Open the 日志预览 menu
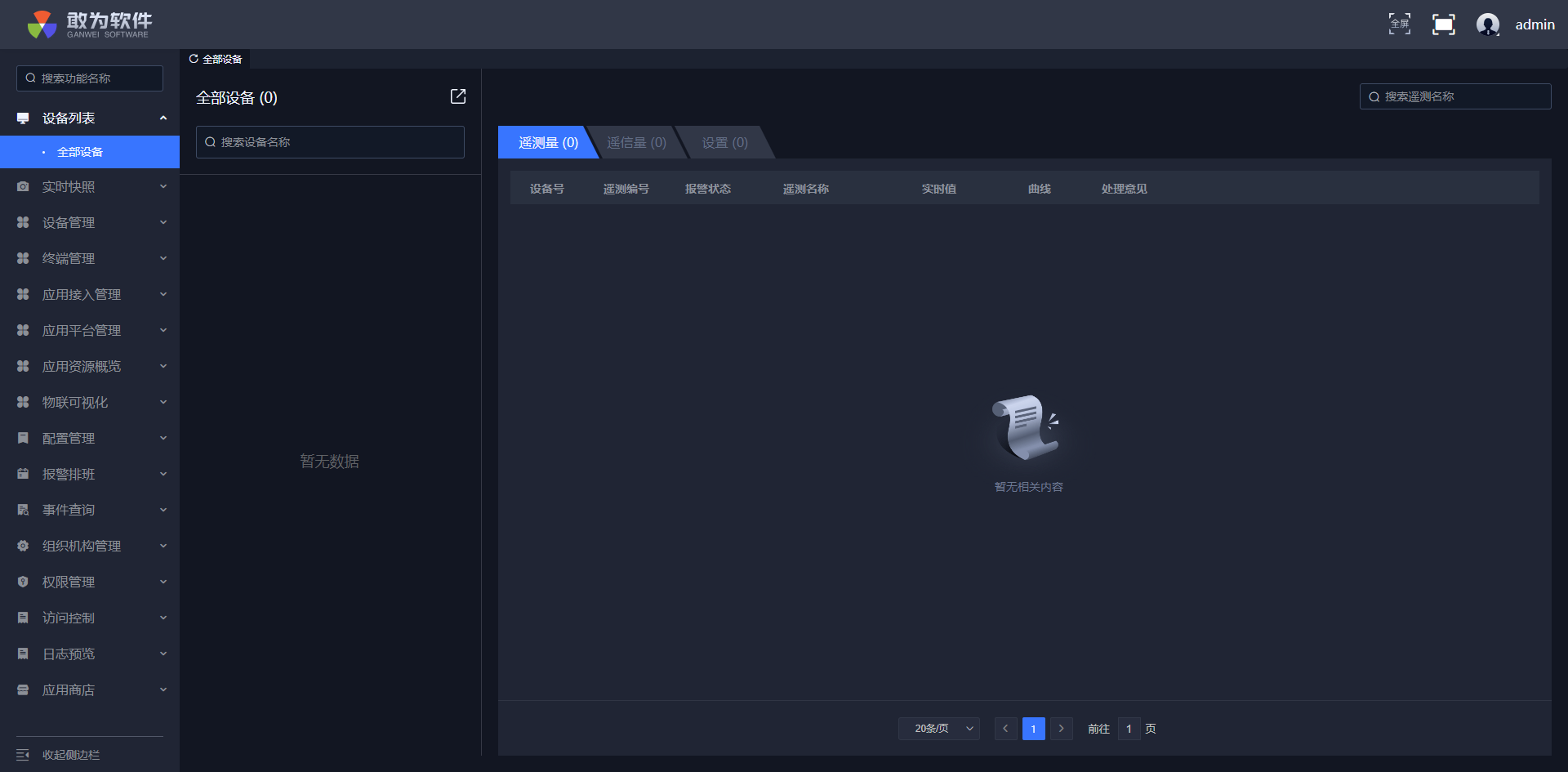Screen dimensions: 1568x772 (90, 654)
